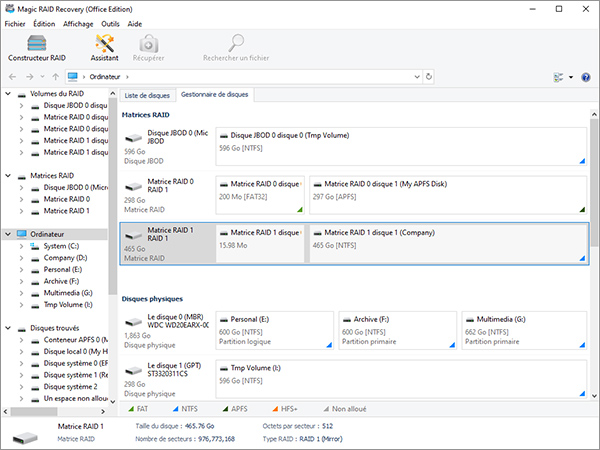Collapse the Disques trouvés node

tap(8, 328)
